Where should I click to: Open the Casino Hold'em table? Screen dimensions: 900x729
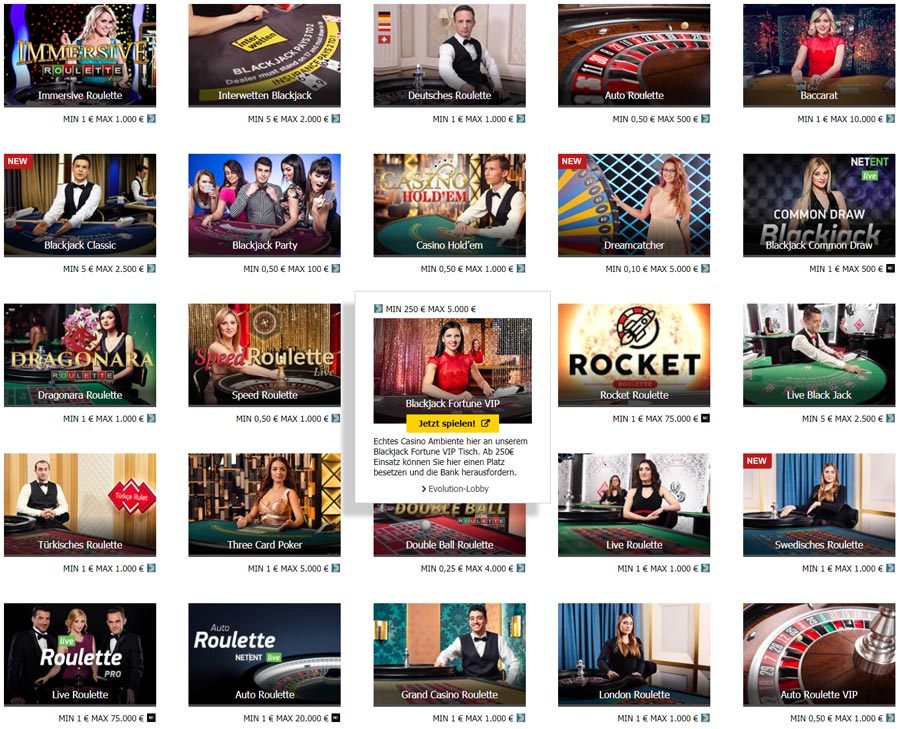pyautogui.click(x=449, y=205)
